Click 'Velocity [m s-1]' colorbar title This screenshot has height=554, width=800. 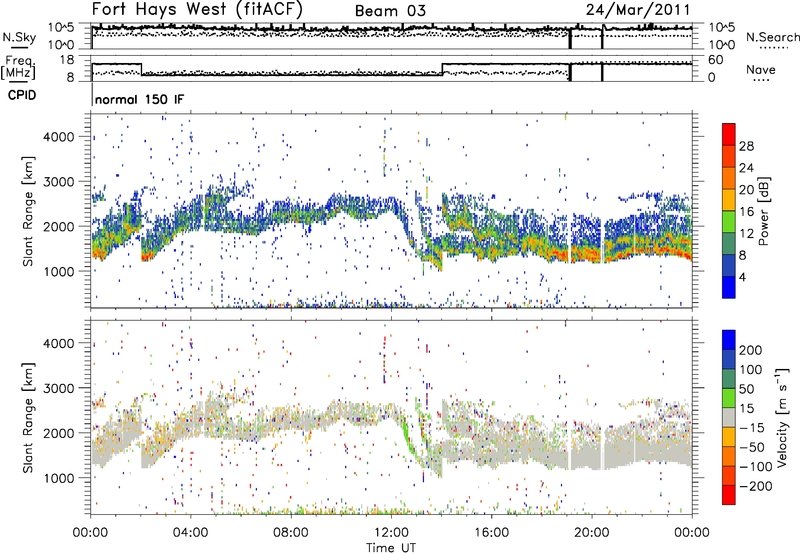point(782,418)
